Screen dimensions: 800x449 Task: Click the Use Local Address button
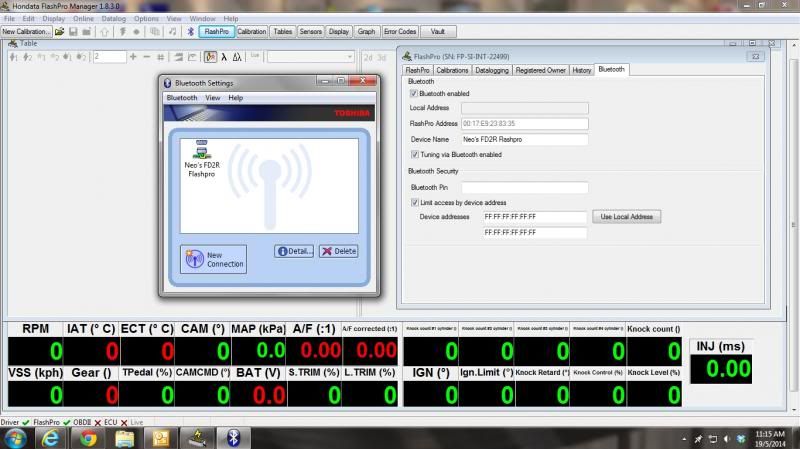click(627, 216)
